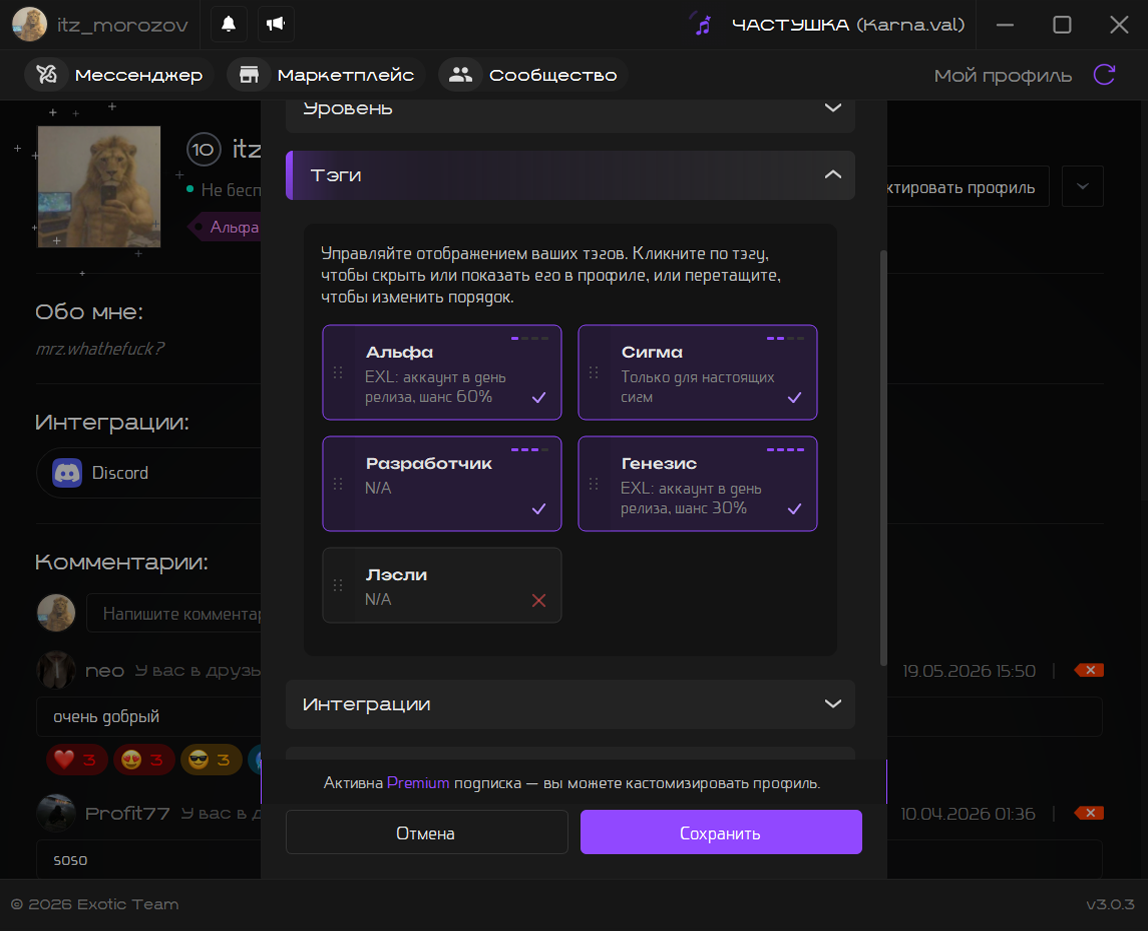Click the heart-eyes emoji reaction
The height and width of the screenshot is (931, 1148).
144,760
